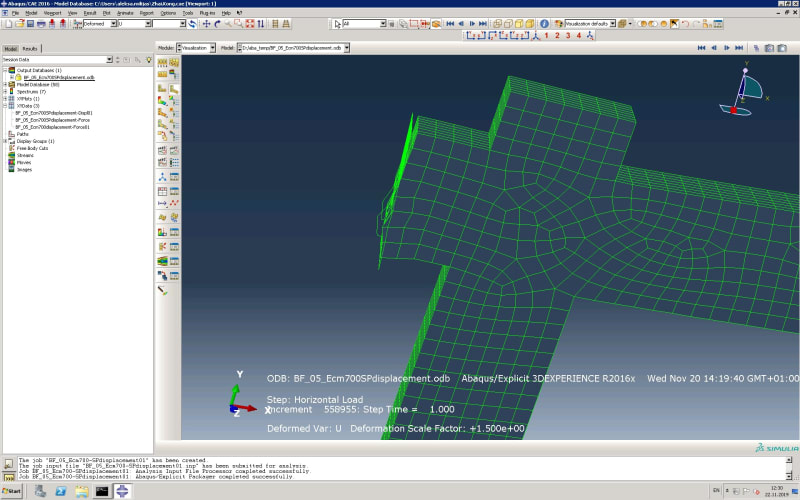Toggle filled render style
Image resolution: width=800 pixels, height=500 pixels.
coord(519,24)
